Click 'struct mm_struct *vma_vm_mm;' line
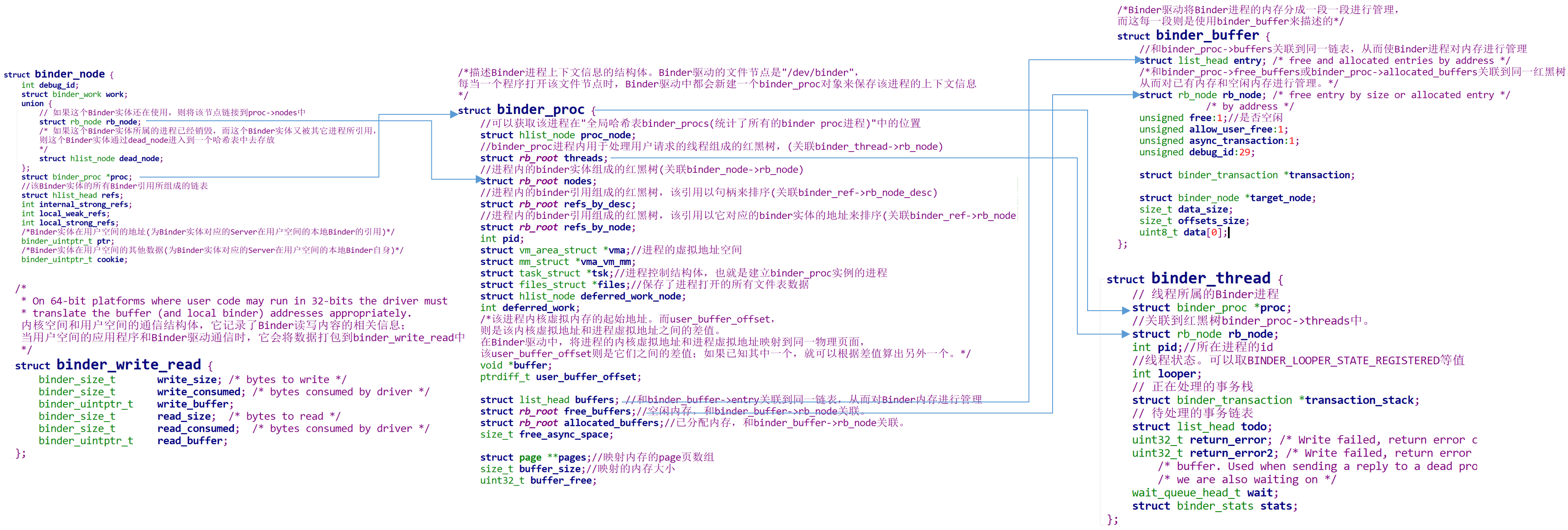The image size is (1568, 530). click(558, 262)
